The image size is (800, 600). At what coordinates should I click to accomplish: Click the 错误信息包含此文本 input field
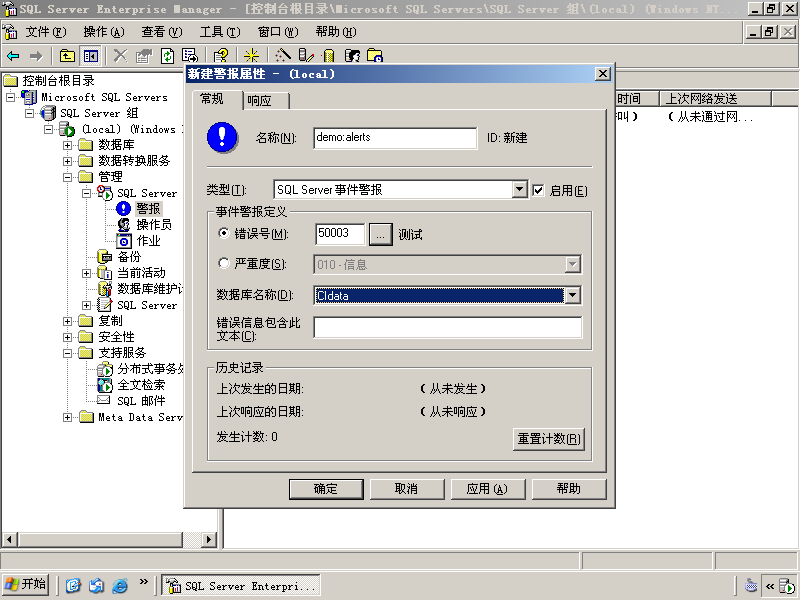click(x=447, y=327)
